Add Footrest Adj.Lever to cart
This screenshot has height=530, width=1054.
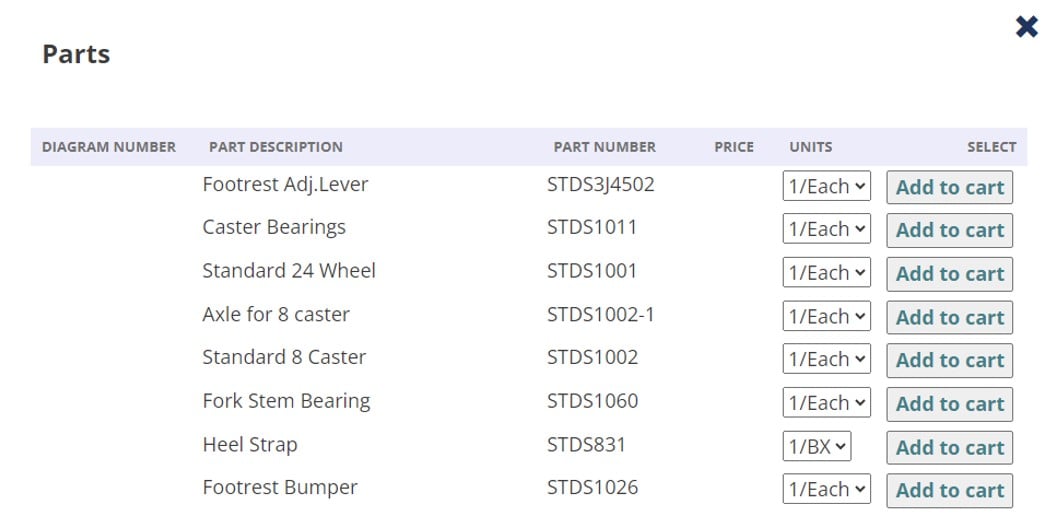(949, 187)
